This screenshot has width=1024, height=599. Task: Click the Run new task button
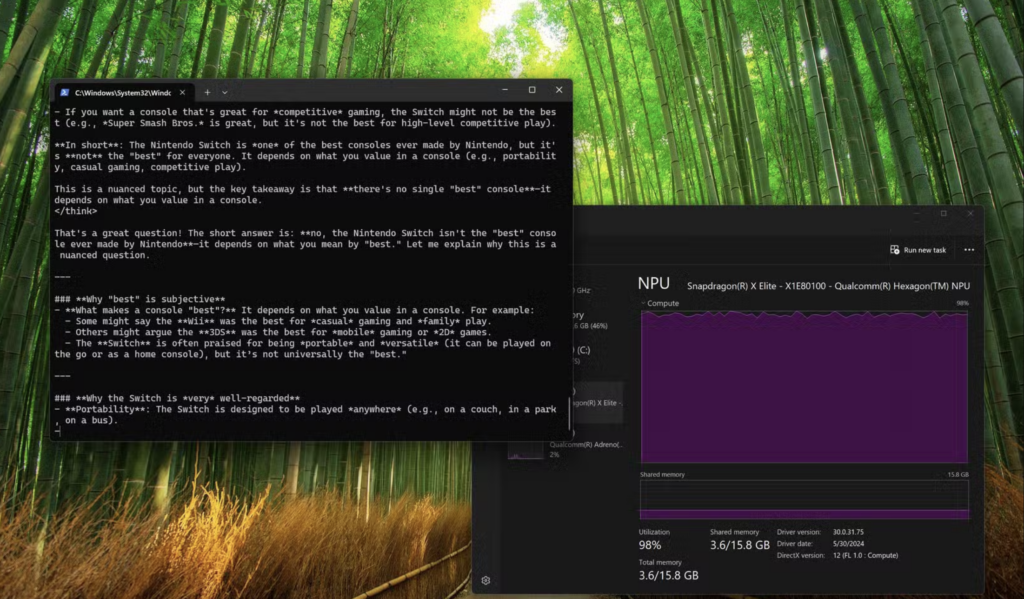click(x=918, y=250)
